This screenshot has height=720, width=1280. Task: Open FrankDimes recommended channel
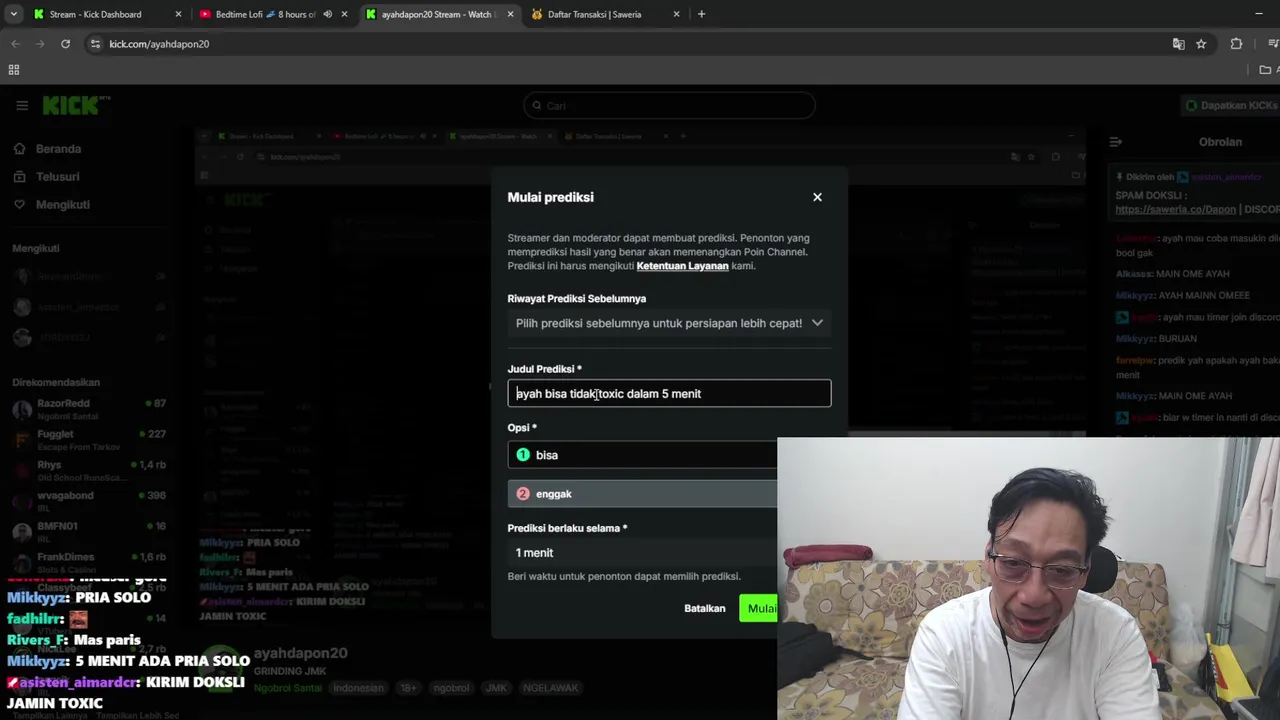[90, 562]
